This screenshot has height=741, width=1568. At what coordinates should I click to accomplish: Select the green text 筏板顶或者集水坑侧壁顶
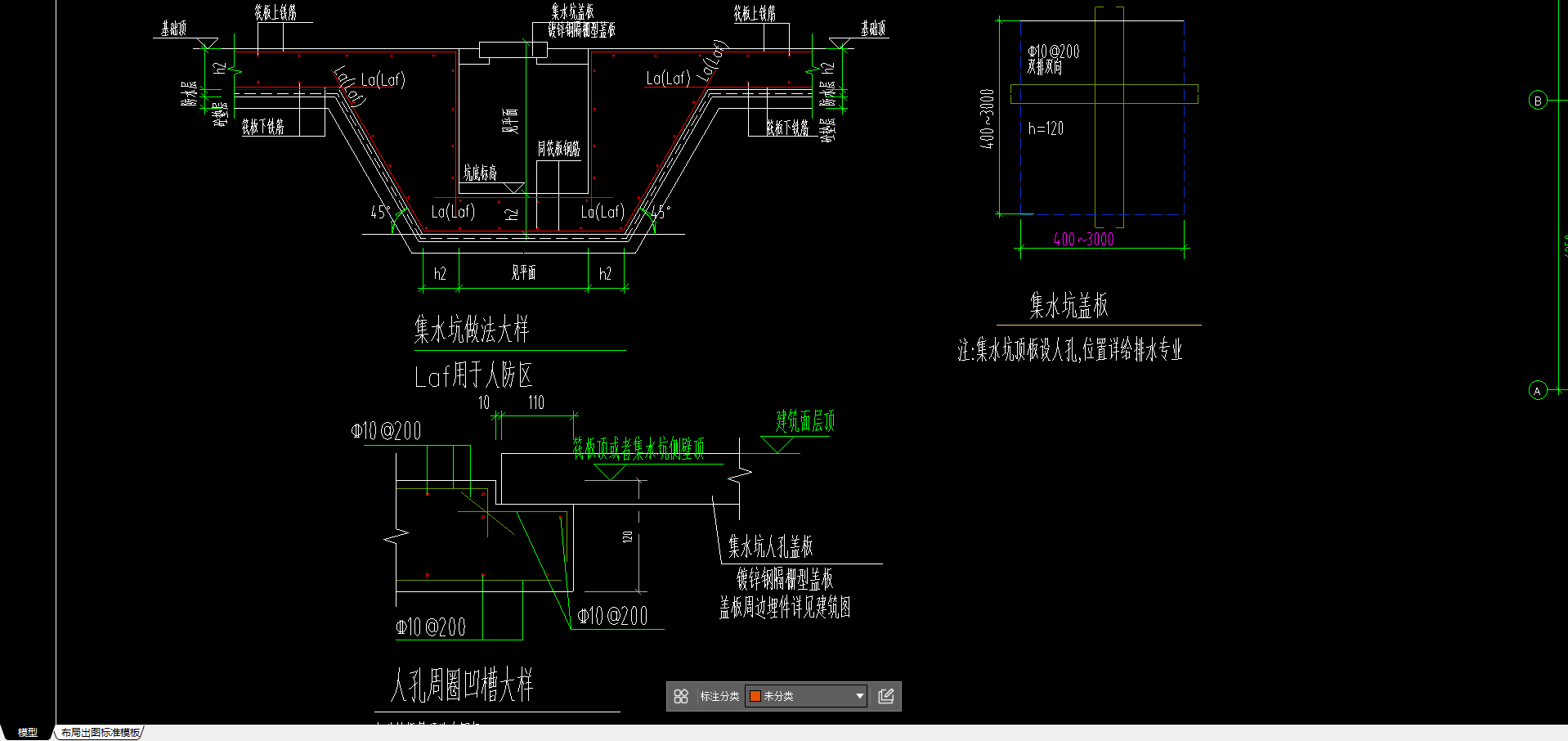[x=638, y=448]
